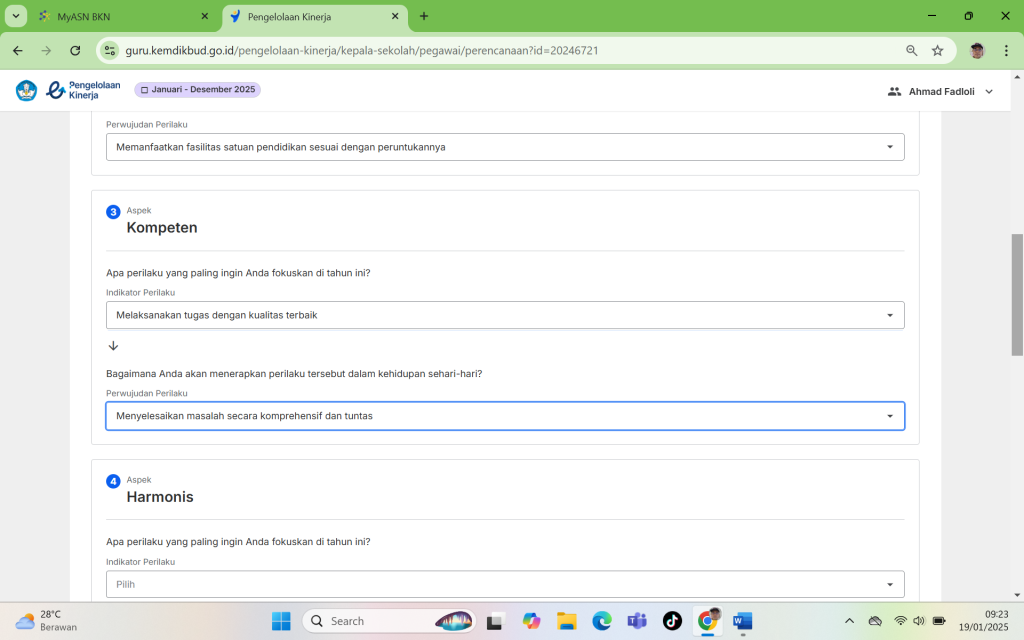Expand the Kompeten Perwujudan Perilaku dropdown
Screen dimensions: 1024x640
coord(505,416)
